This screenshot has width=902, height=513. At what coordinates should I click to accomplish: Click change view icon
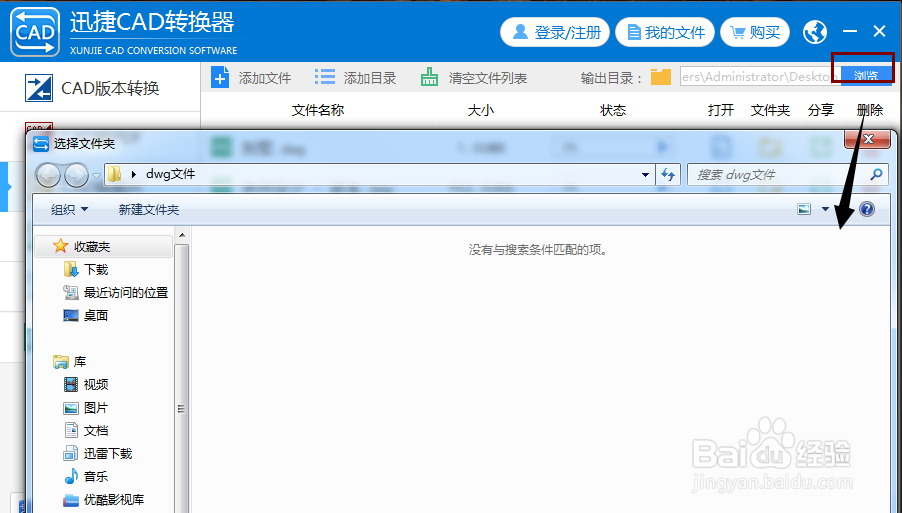tap(804, 209)
